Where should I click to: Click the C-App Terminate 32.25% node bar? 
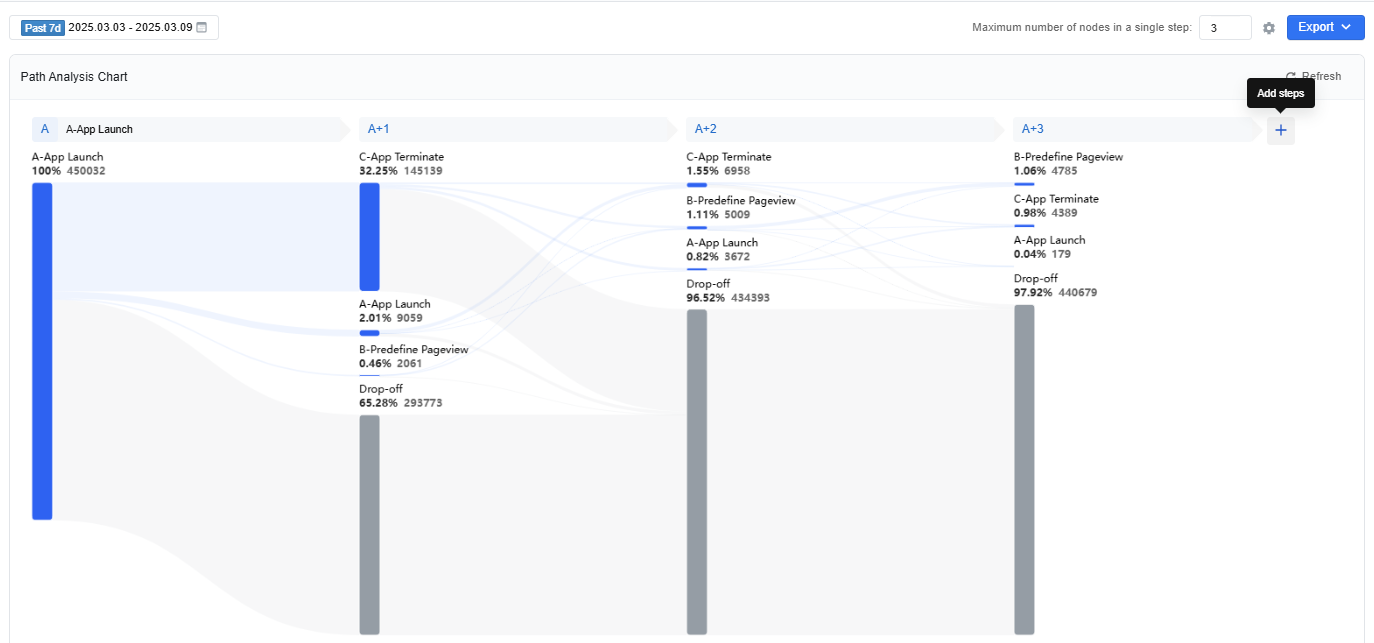tap(369, 237)
